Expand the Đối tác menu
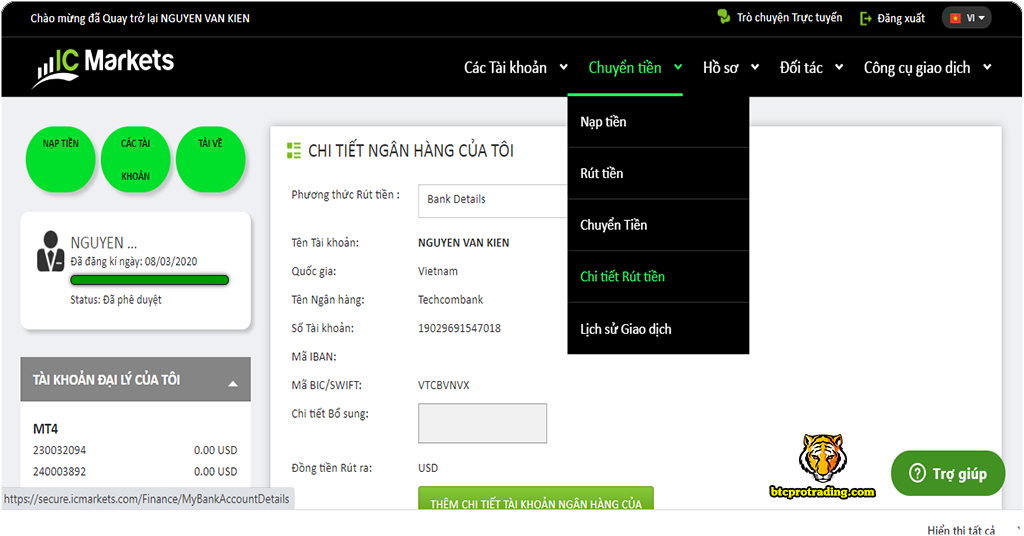 point(811,67)
